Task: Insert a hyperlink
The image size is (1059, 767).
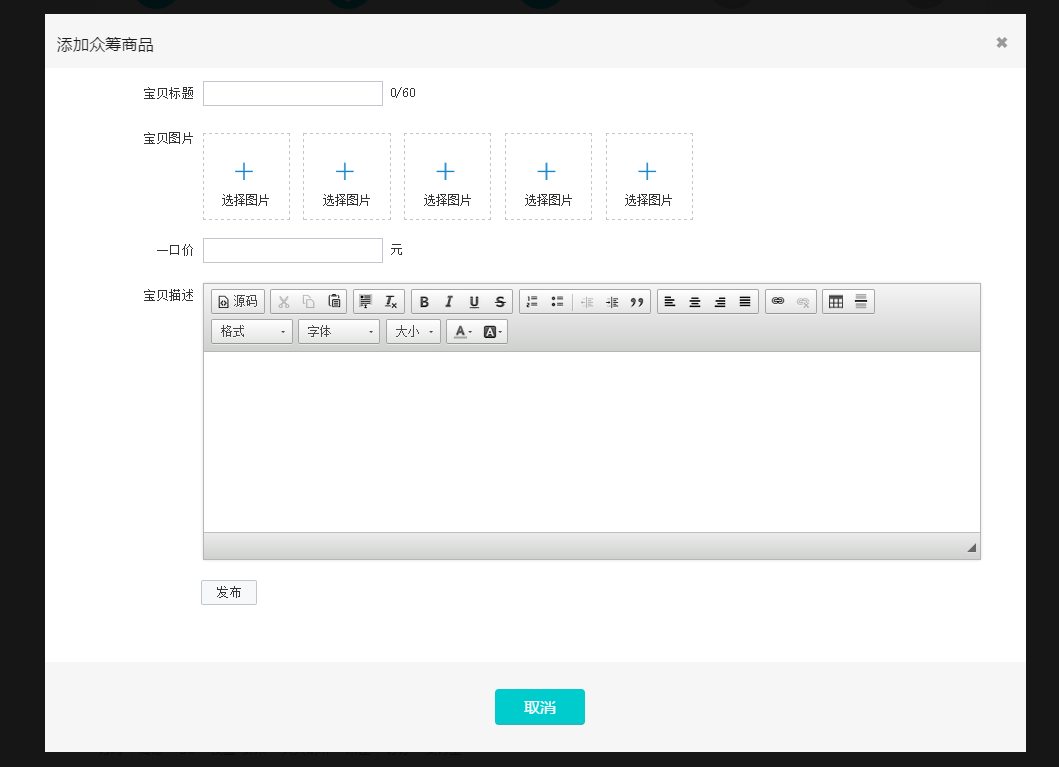Action: 778,302
